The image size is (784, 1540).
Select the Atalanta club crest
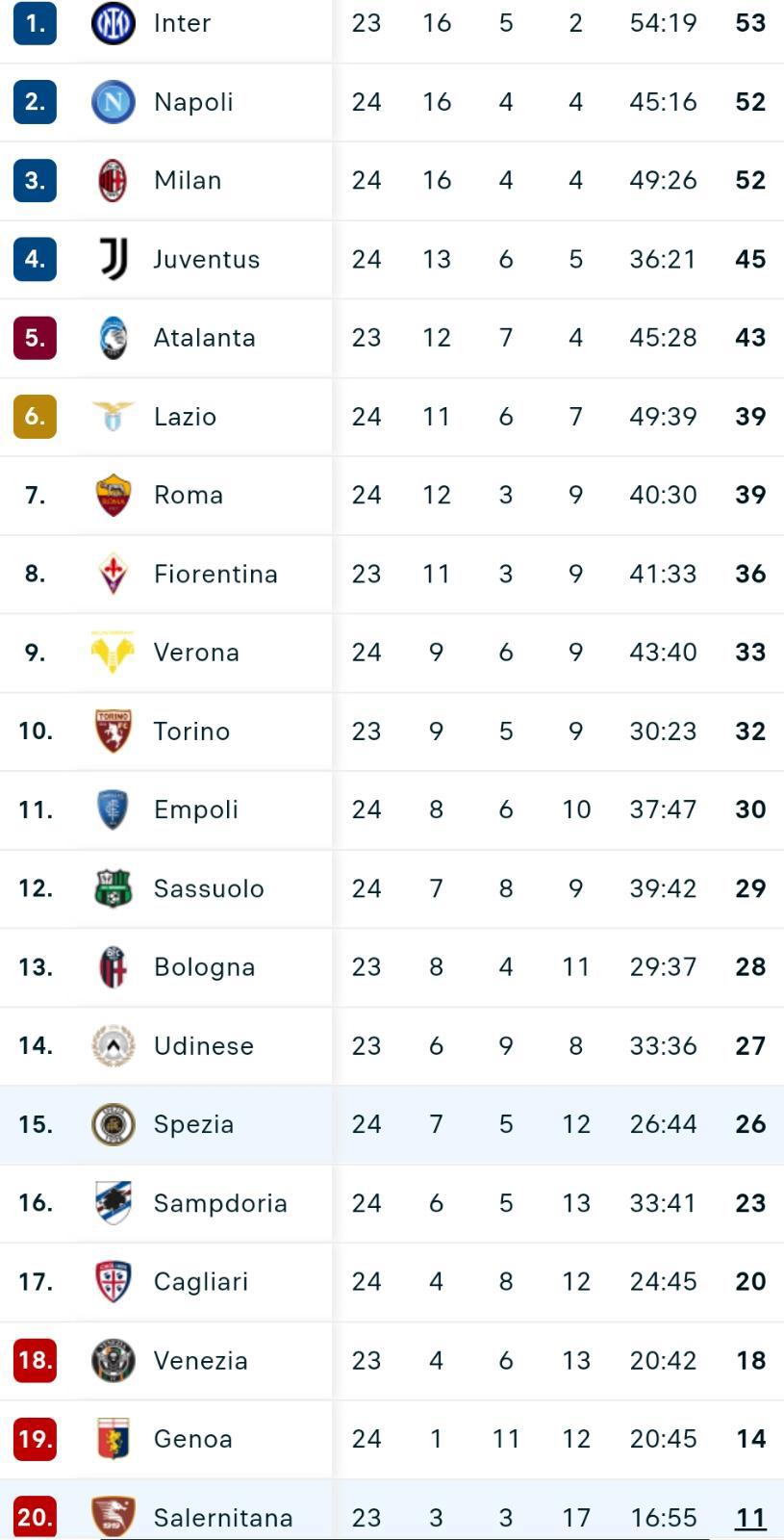click(113, 338)
